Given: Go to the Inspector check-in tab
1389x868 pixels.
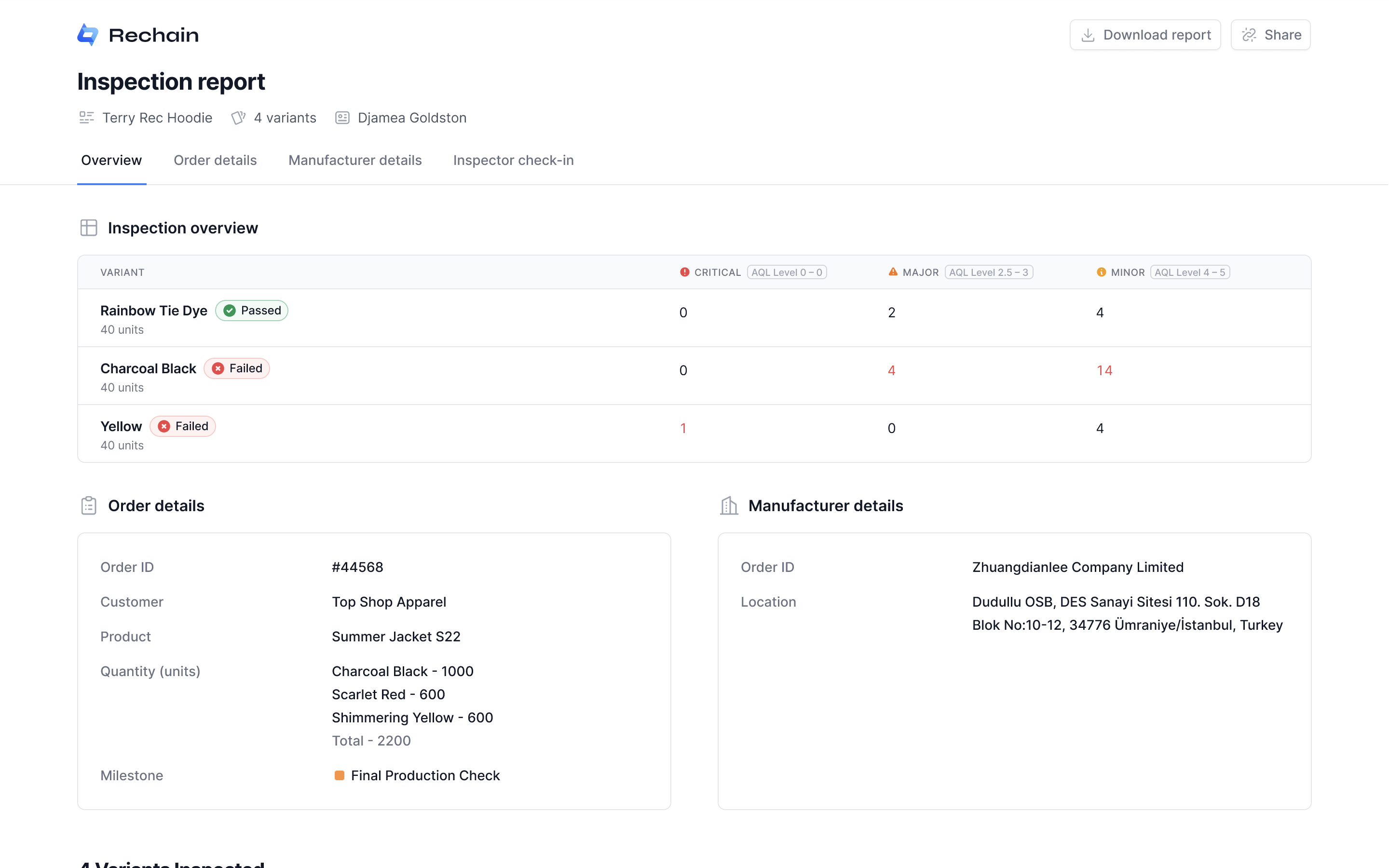Looking at the screenshot, I should coord(513,160).
